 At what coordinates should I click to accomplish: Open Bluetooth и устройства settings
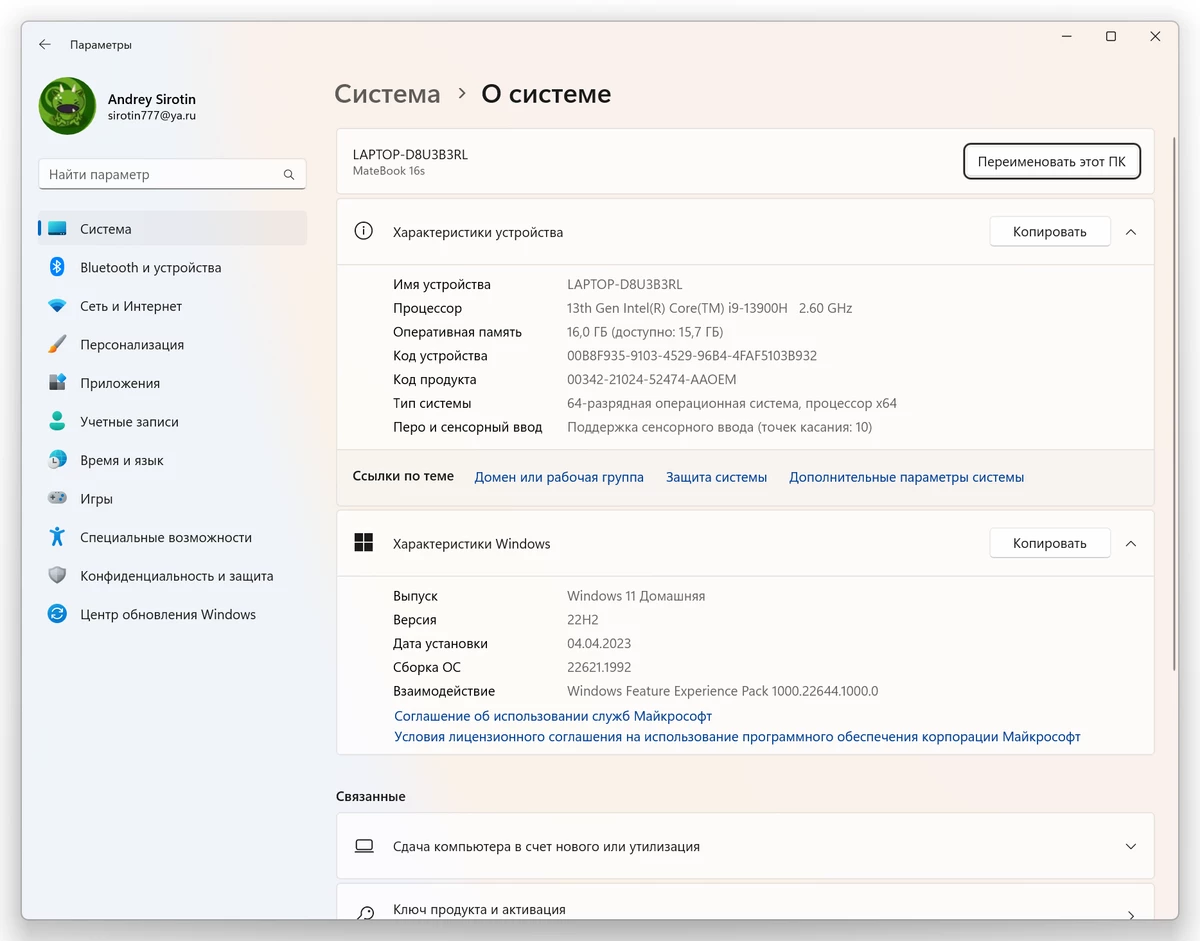[x=172, y=267]
